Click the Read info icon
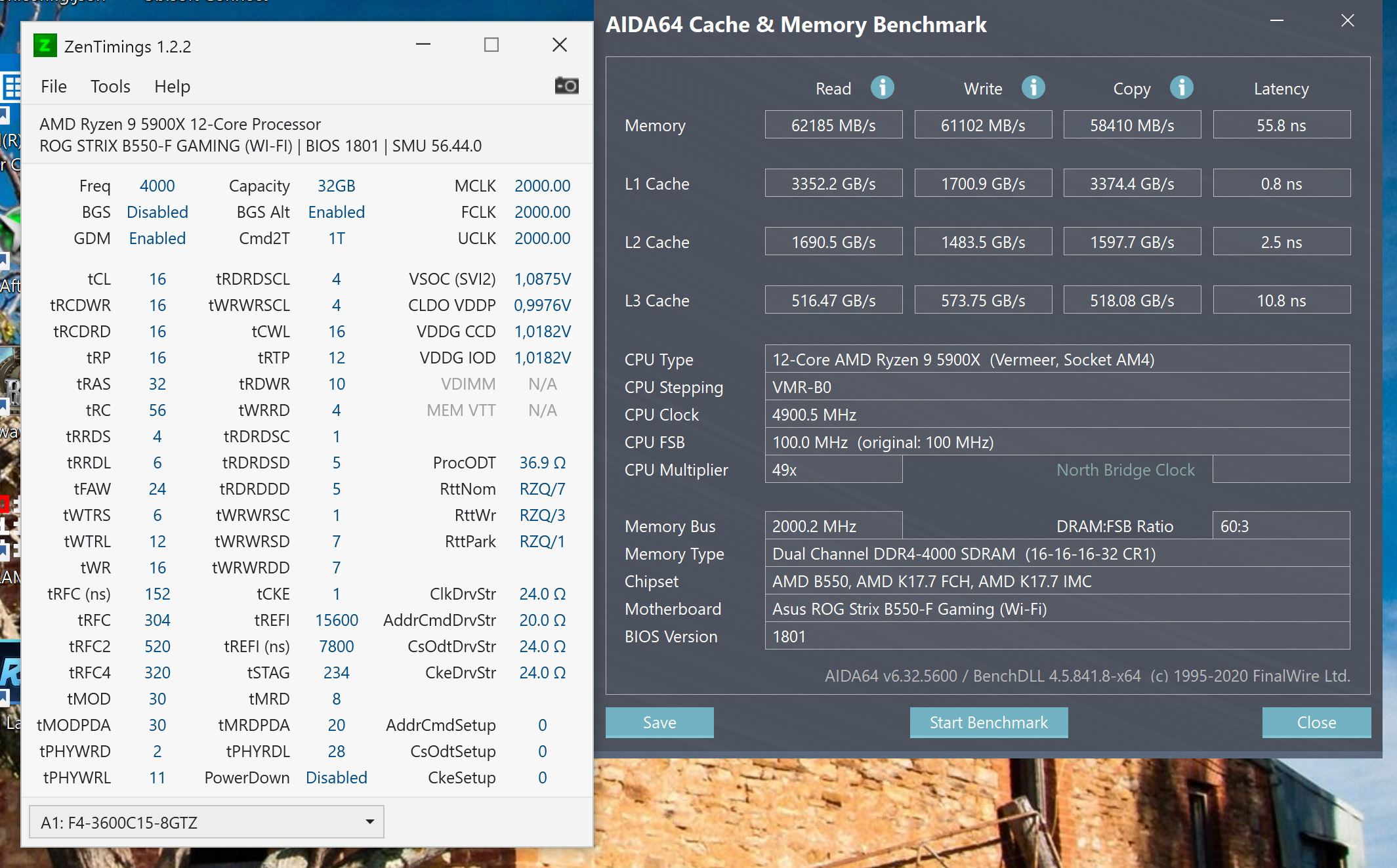Screen dimensions: 1397x868 (882, 87)
